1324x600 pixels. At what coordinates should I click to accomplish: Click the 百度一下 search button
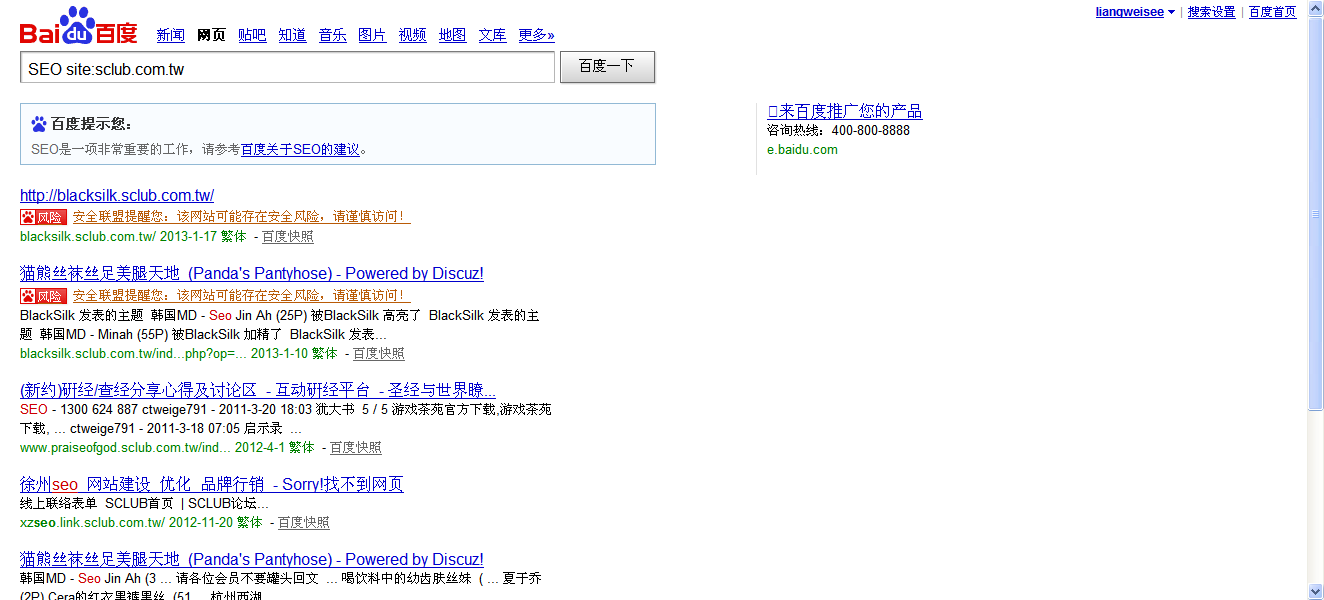point(607,67)
